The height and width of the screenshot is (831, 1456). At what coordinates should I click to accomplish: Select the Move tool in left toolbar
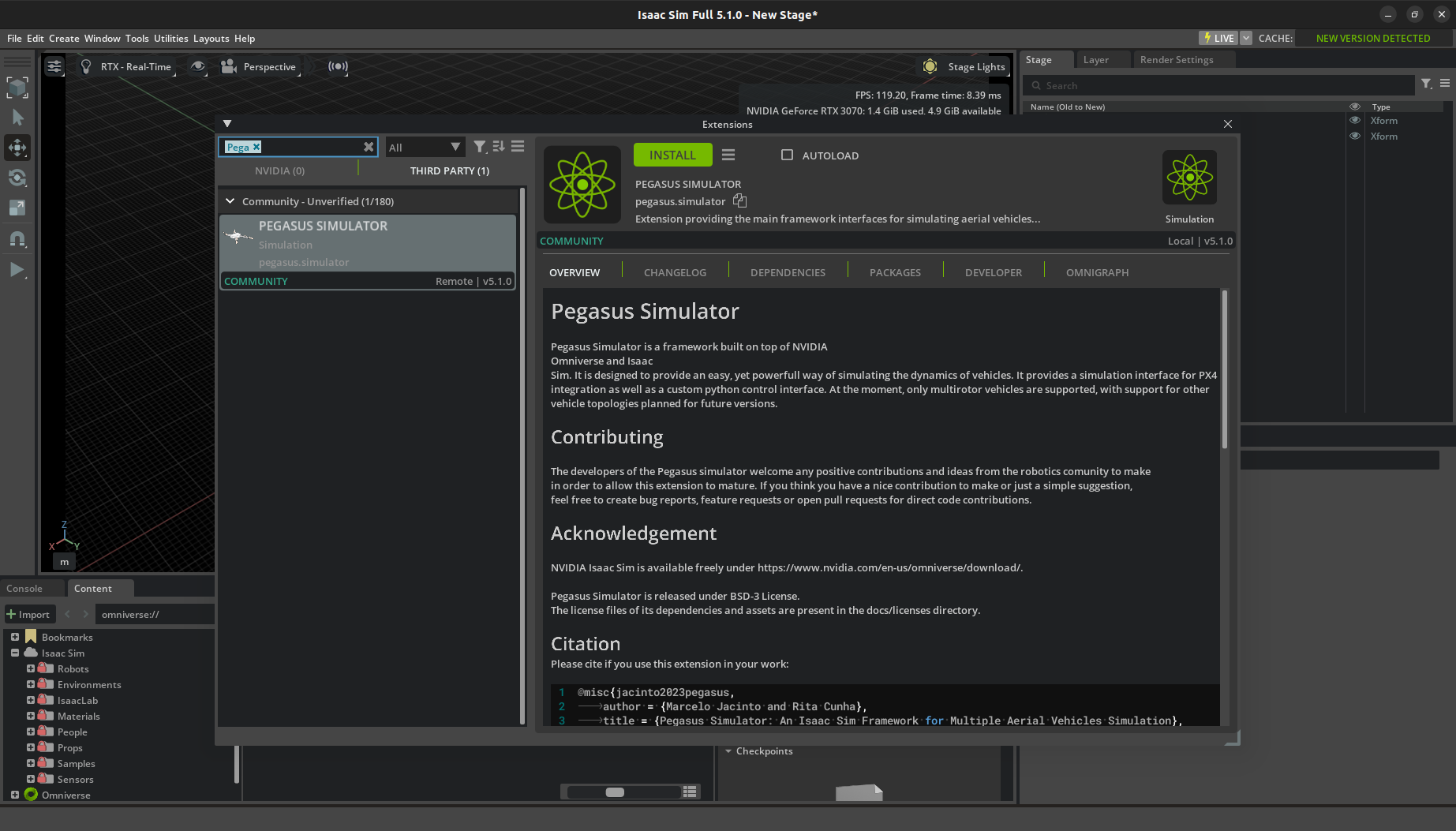point(17,148)
